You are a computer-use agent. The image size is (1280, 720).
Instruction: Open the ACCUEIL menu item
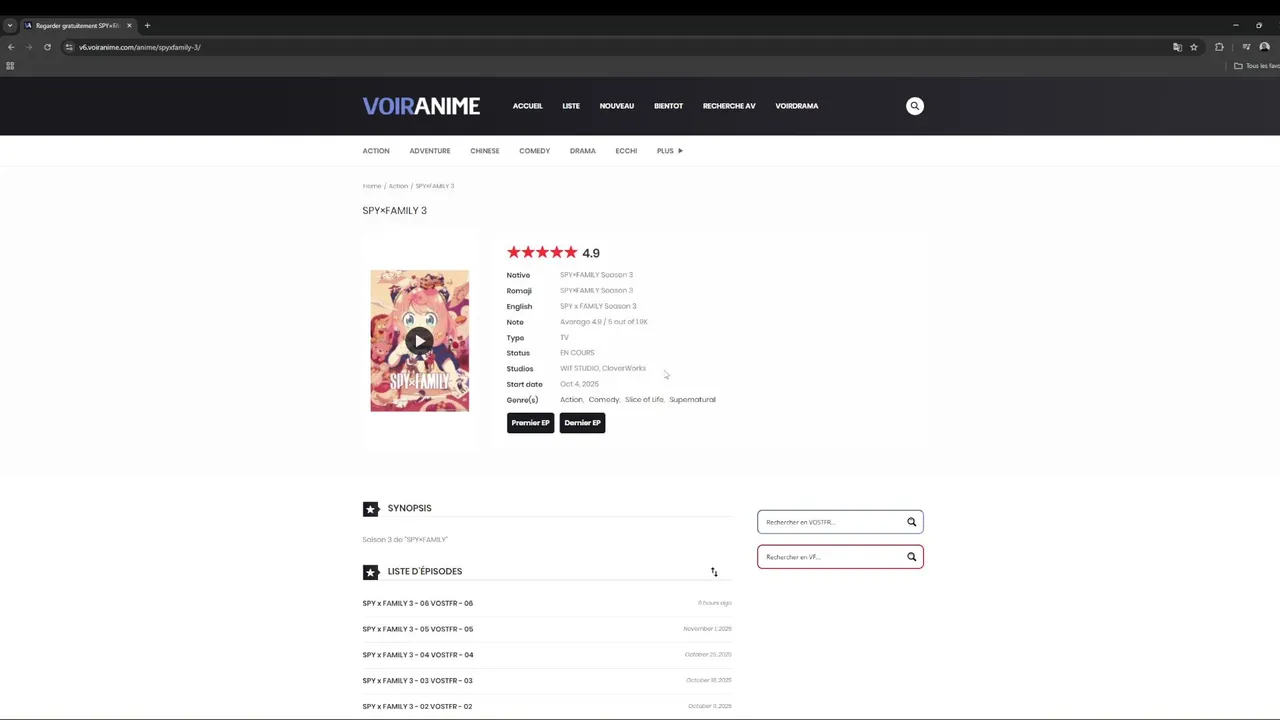pyautogui.click(x=527, y=106)
